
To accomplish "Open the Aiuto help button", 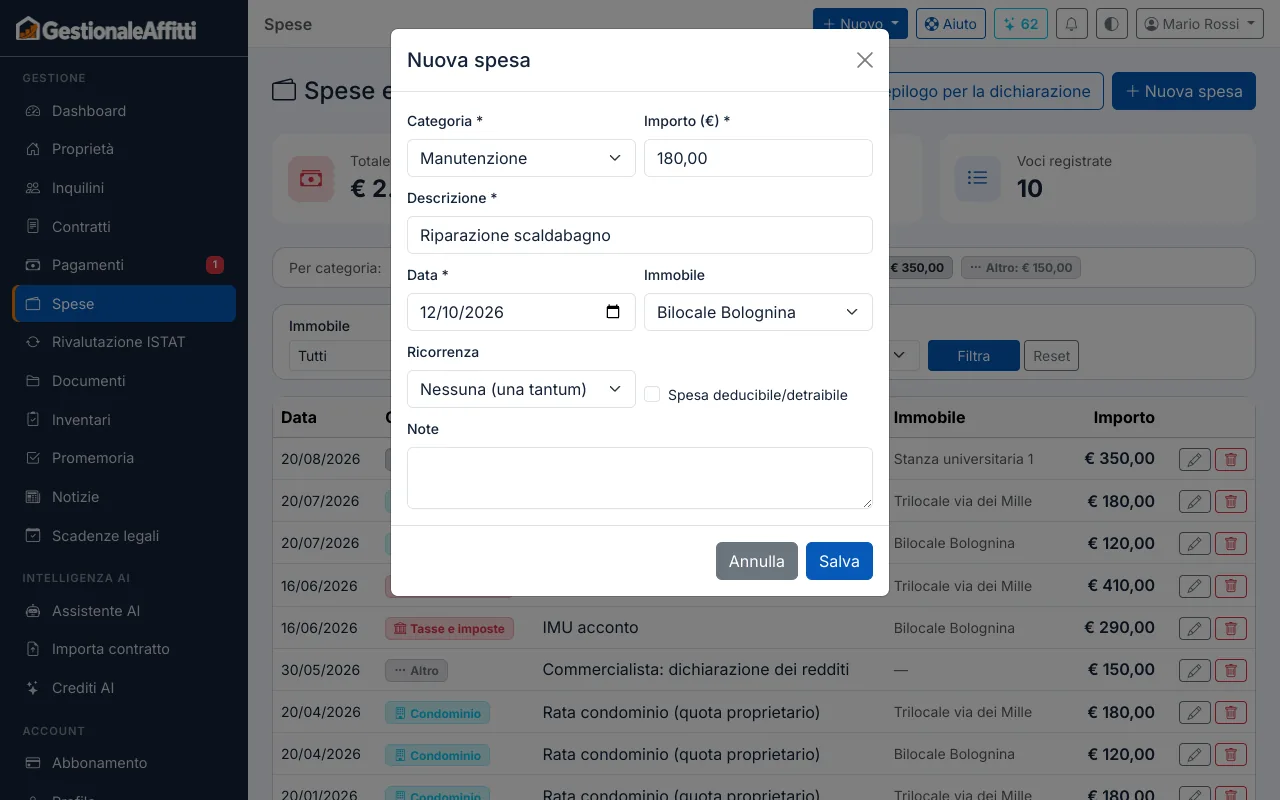I will point(951,24).
